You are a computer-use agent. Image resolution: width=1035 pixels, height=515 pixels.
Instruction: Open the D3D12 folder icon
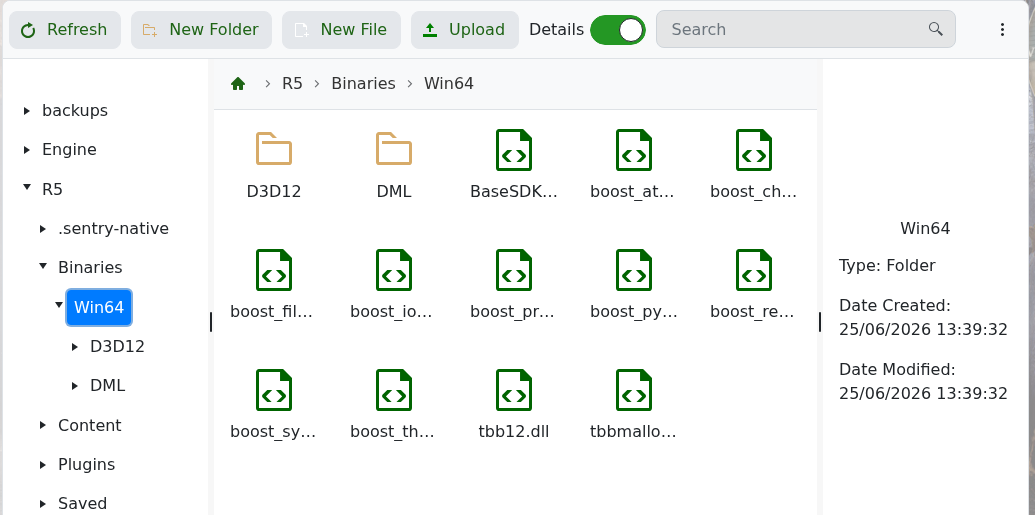pyautogui.click(x=274, y=149)
